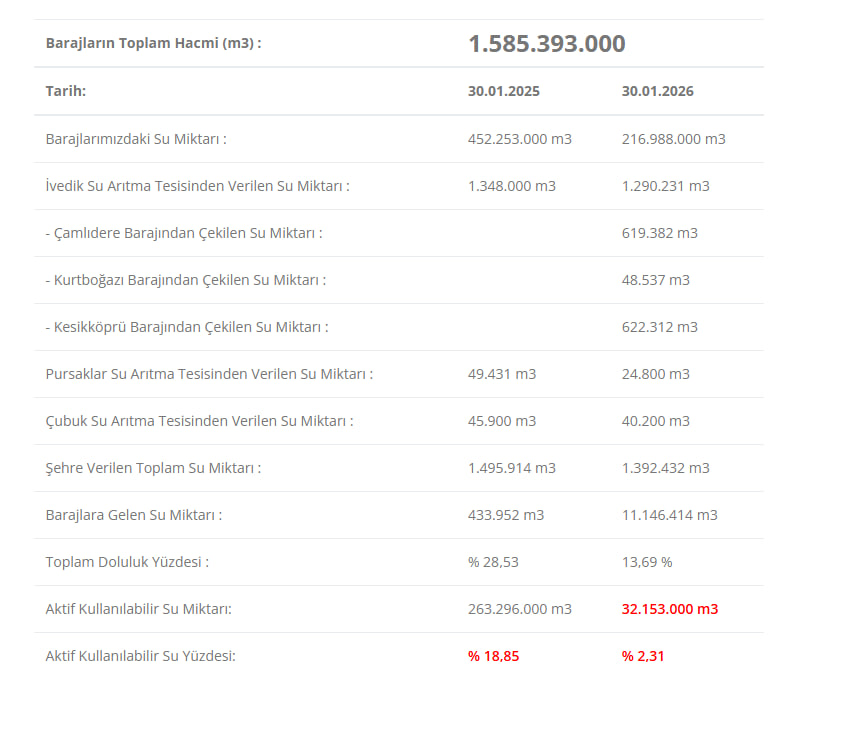The image size is (863, 736).
Task: Click the "Barajların Toplam Hacmi (m3)" label
Action: (x=153, y=43)
